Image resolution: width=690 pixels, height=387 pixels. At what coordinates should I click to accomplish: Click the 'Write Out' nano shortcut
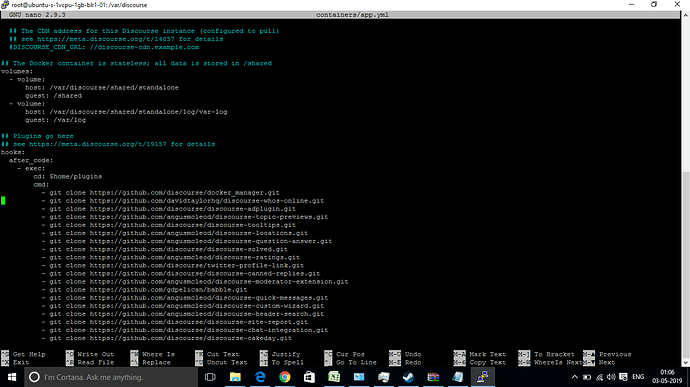click(x=95, y=354)
